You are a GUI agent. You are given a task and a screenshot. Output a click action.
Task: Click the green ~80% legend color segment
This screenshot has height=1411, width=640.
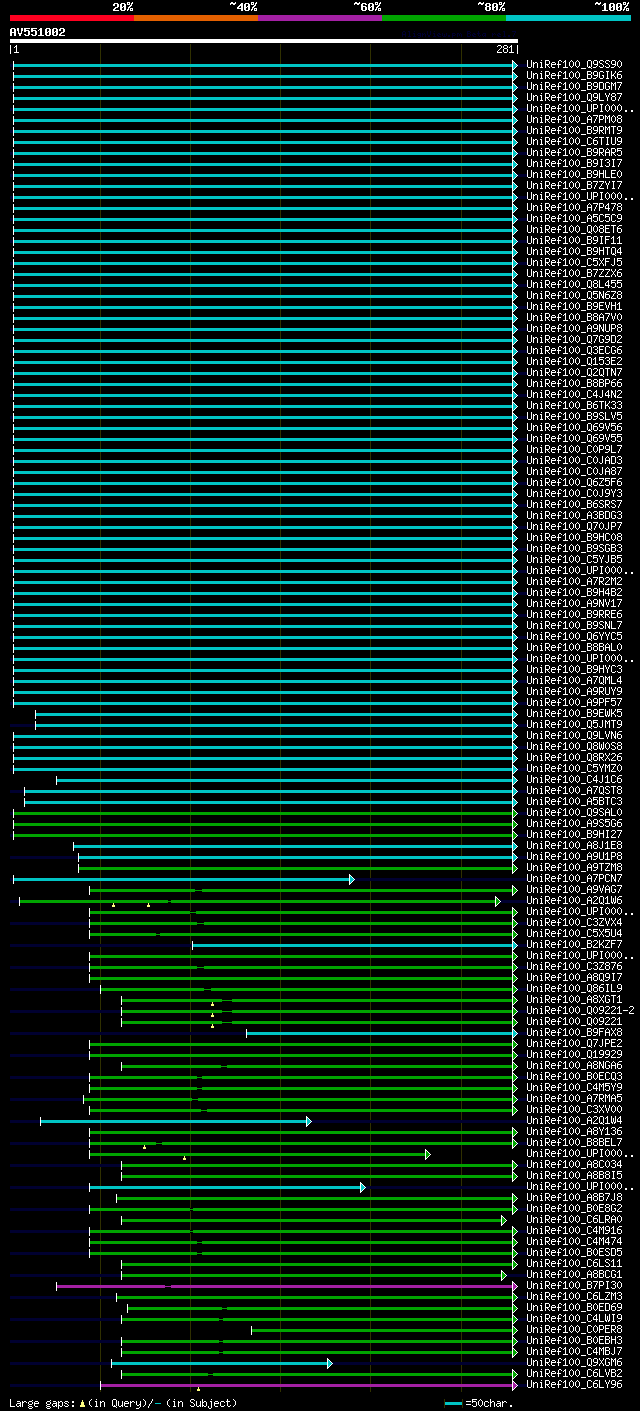[x=444, y=17]
